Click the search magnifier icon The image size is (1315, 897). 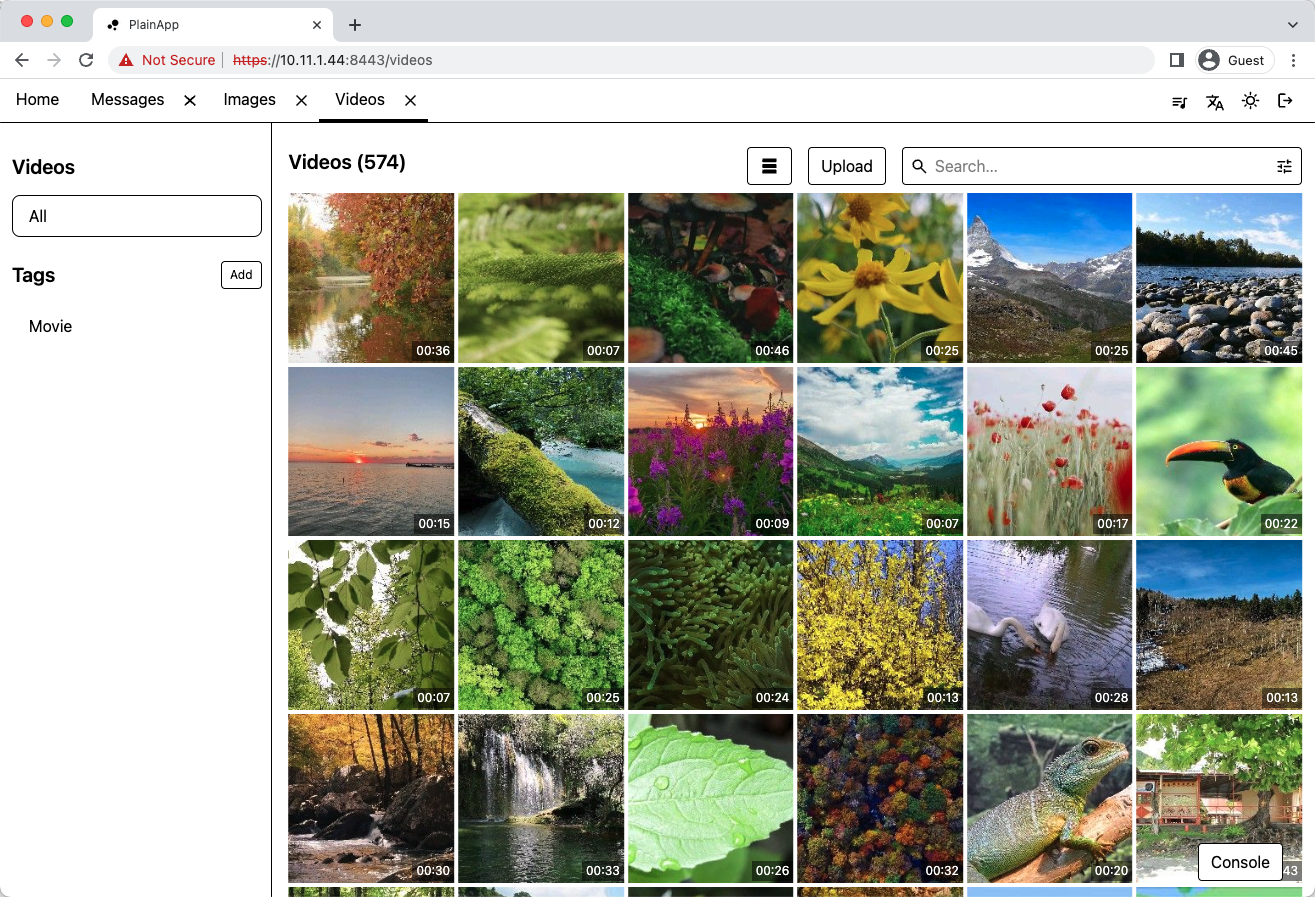[x=919, y=166]
